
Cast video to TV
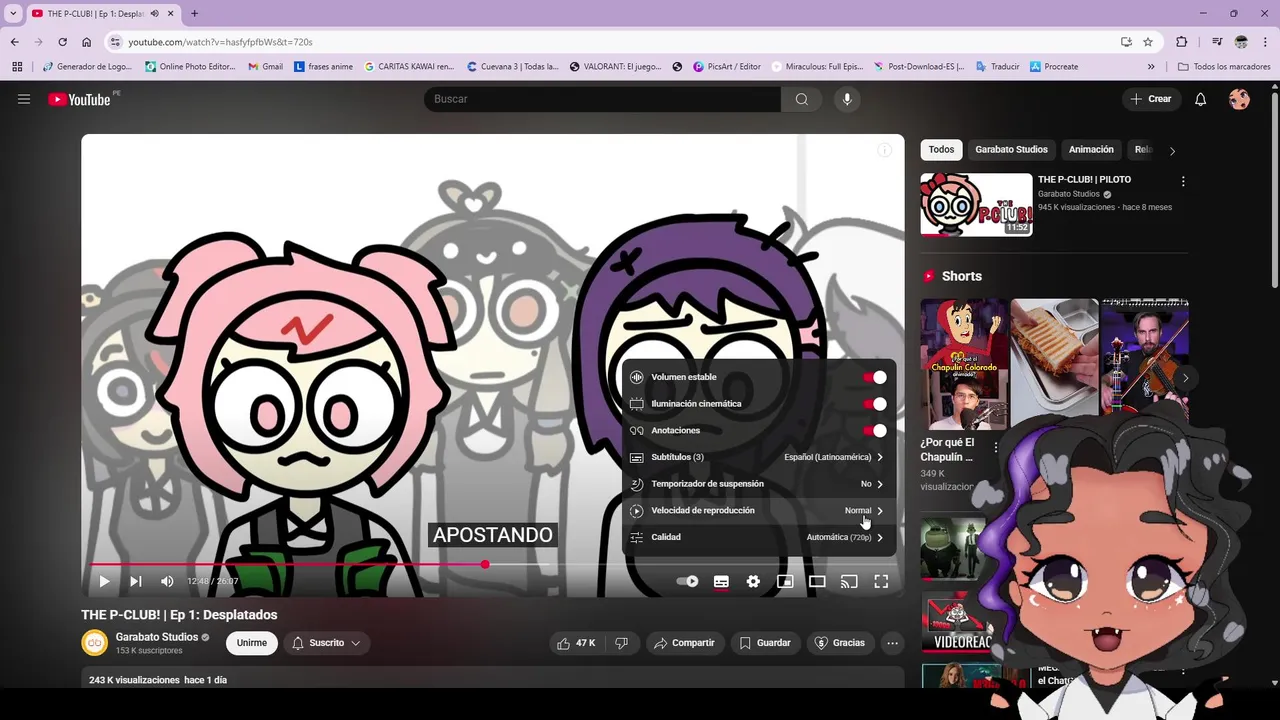click(x=849, y=581)
